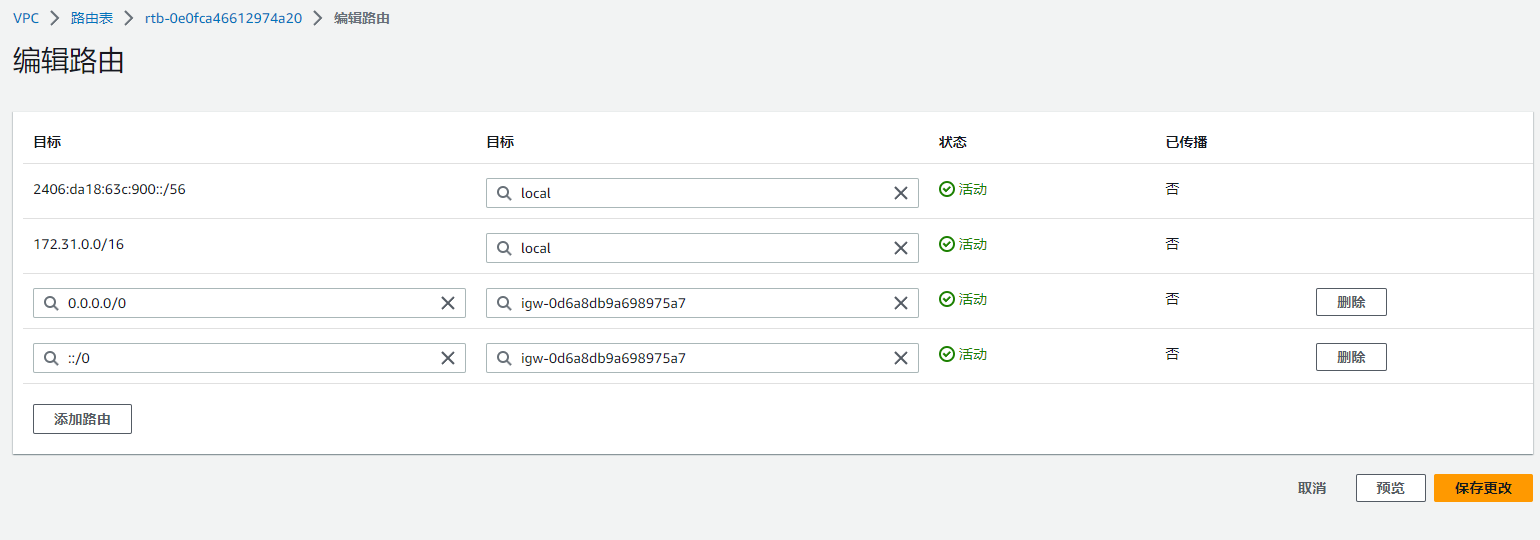This screenshot has width=1540, height=540.
Task: Clear local target for 172.31.0.0/16 route
Action: pyautogui.click(x=900, y=248)
